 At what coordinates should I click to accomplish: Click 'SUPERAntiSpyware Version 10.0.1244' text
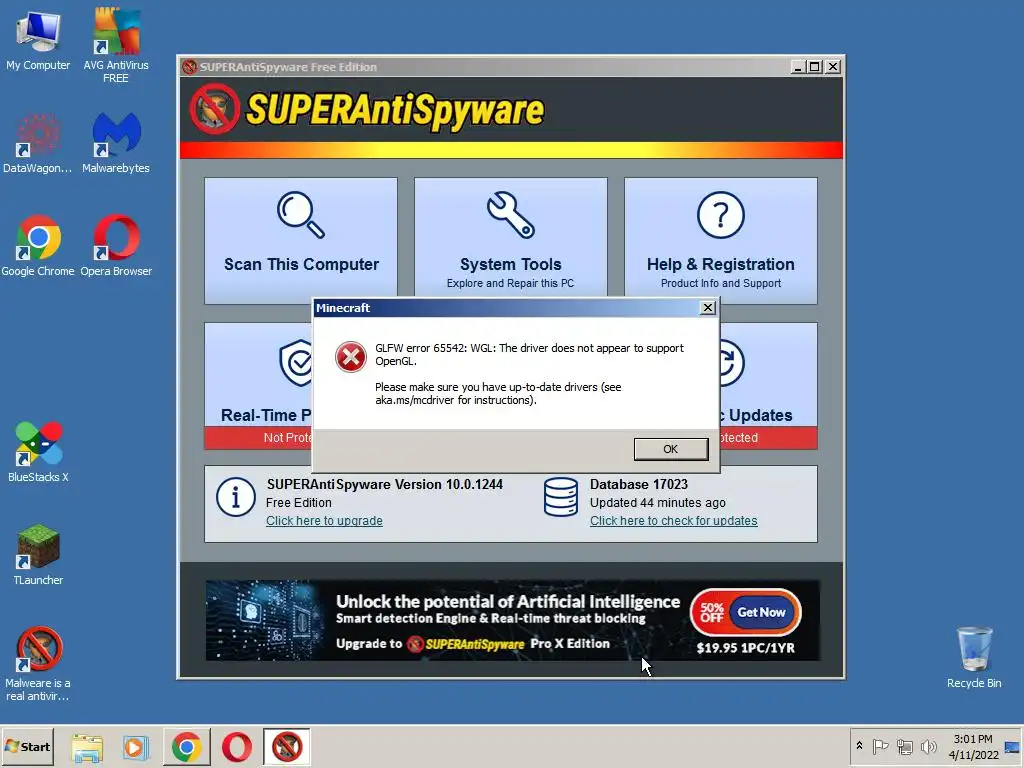(385, 484)
